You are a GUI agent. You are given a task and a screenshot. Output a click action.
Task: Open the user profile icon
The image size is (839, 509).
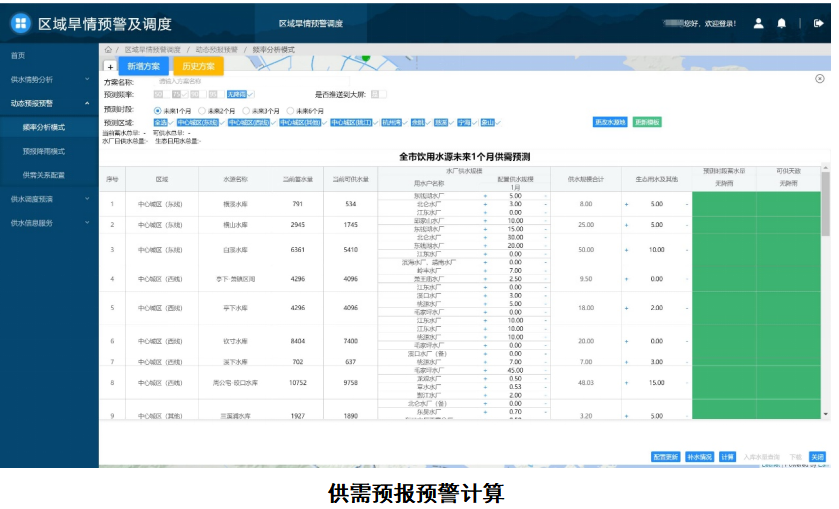pyautogui.click(x=758, y=24)
